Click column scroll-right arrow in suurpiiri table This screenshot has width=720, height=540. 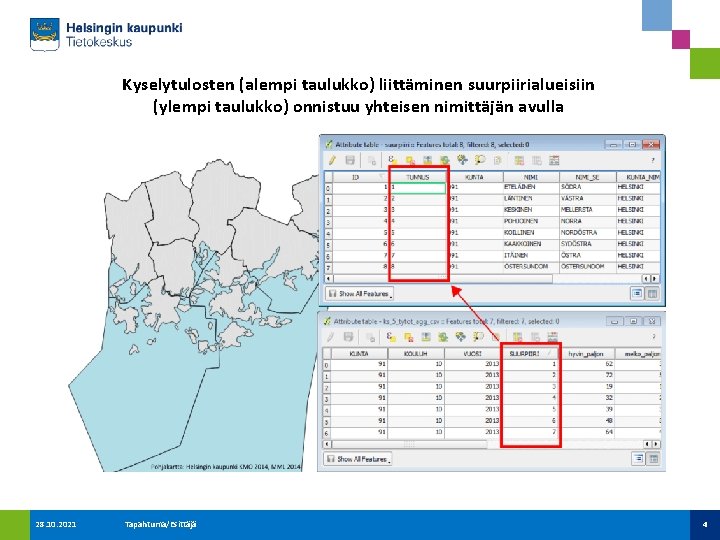654,278
